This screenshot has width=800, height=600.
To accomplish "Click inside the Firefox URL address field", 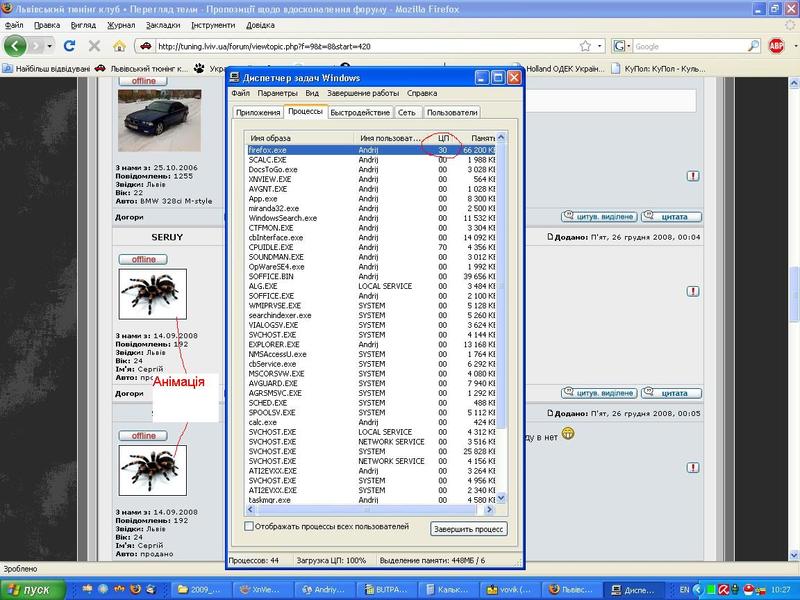I will pos(365,46).
